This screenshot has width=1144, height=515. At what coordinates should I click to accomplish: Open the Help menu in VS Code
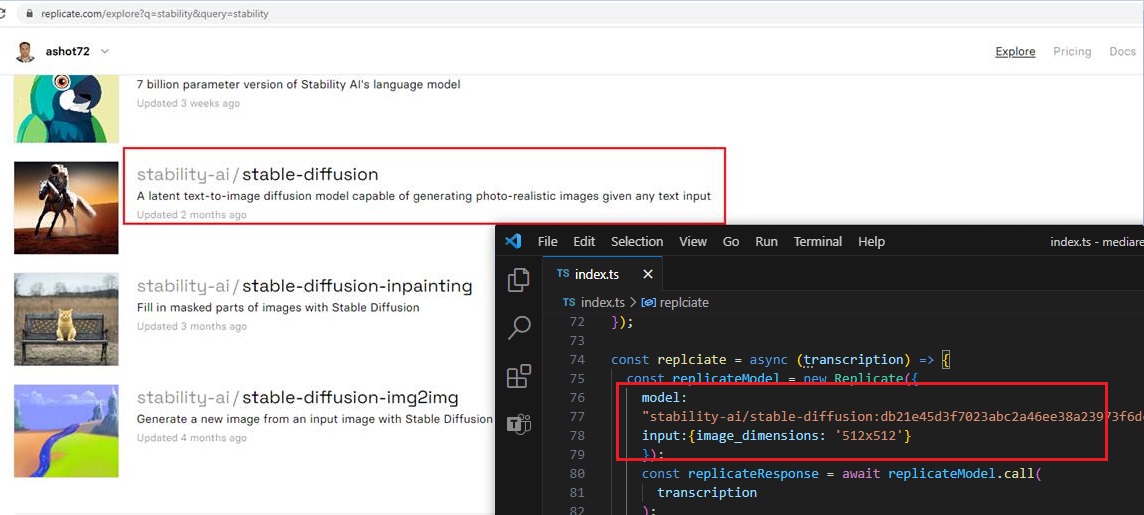click(871, 241)
